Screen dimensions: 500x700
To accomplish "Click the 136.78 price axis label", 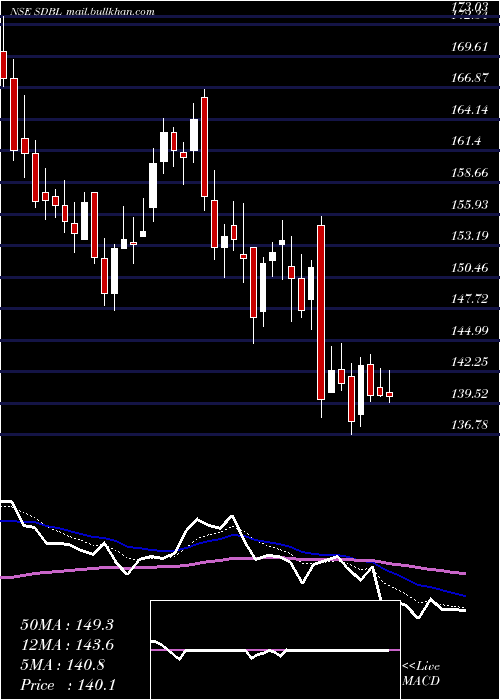I will 469,425.
